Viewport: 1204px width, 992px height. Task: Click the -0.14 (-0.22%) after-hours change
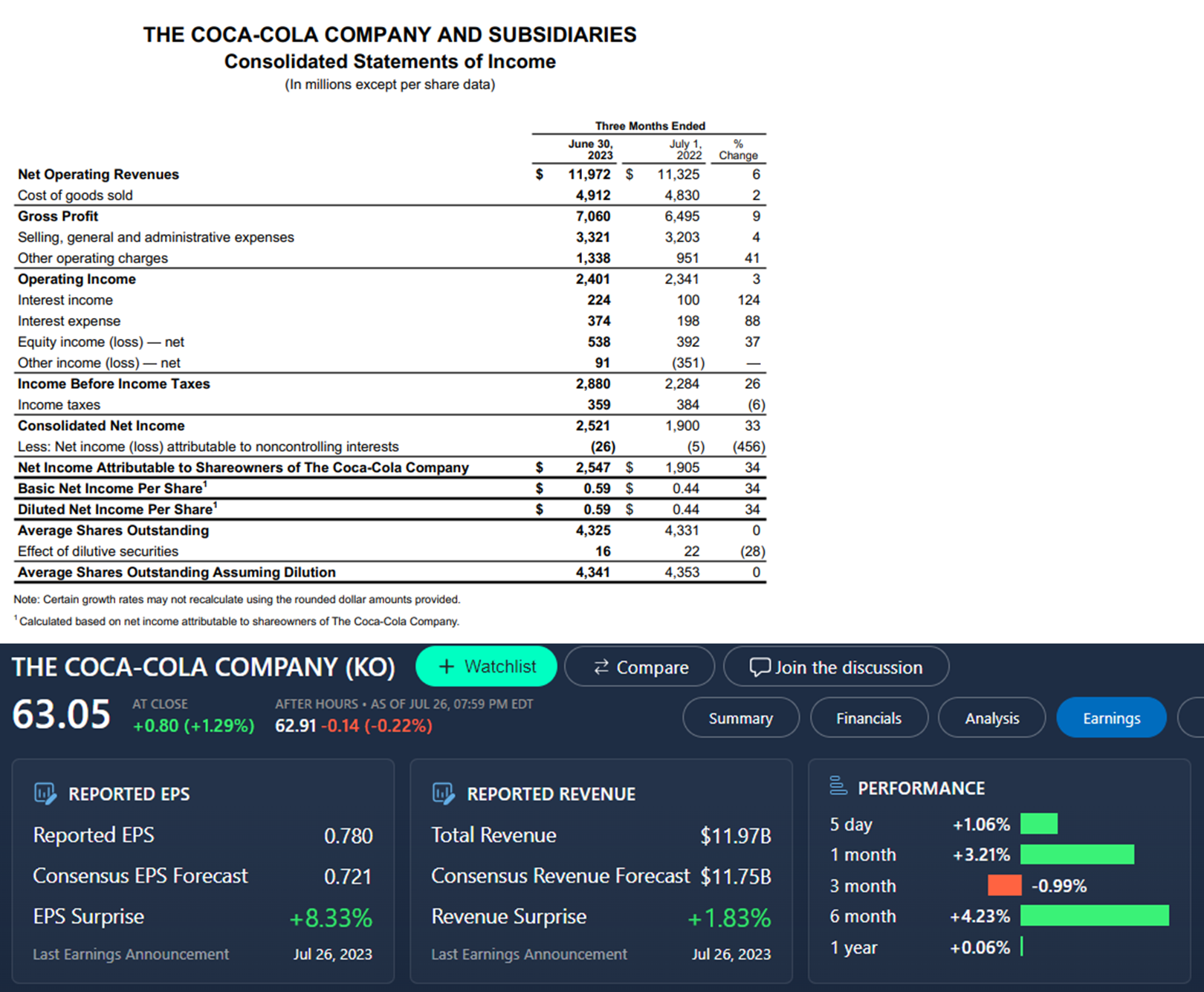pos(377,726)
